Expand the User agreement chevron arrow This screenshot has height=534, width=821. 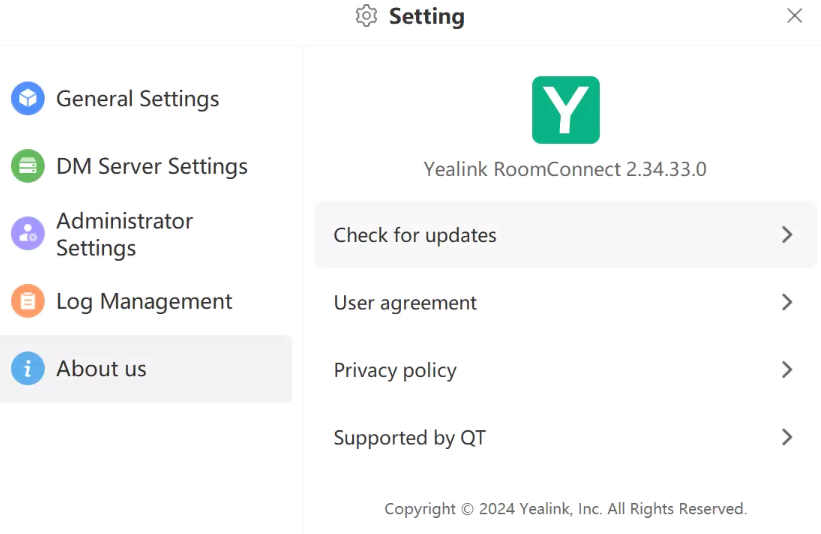(x=787, y=302)
